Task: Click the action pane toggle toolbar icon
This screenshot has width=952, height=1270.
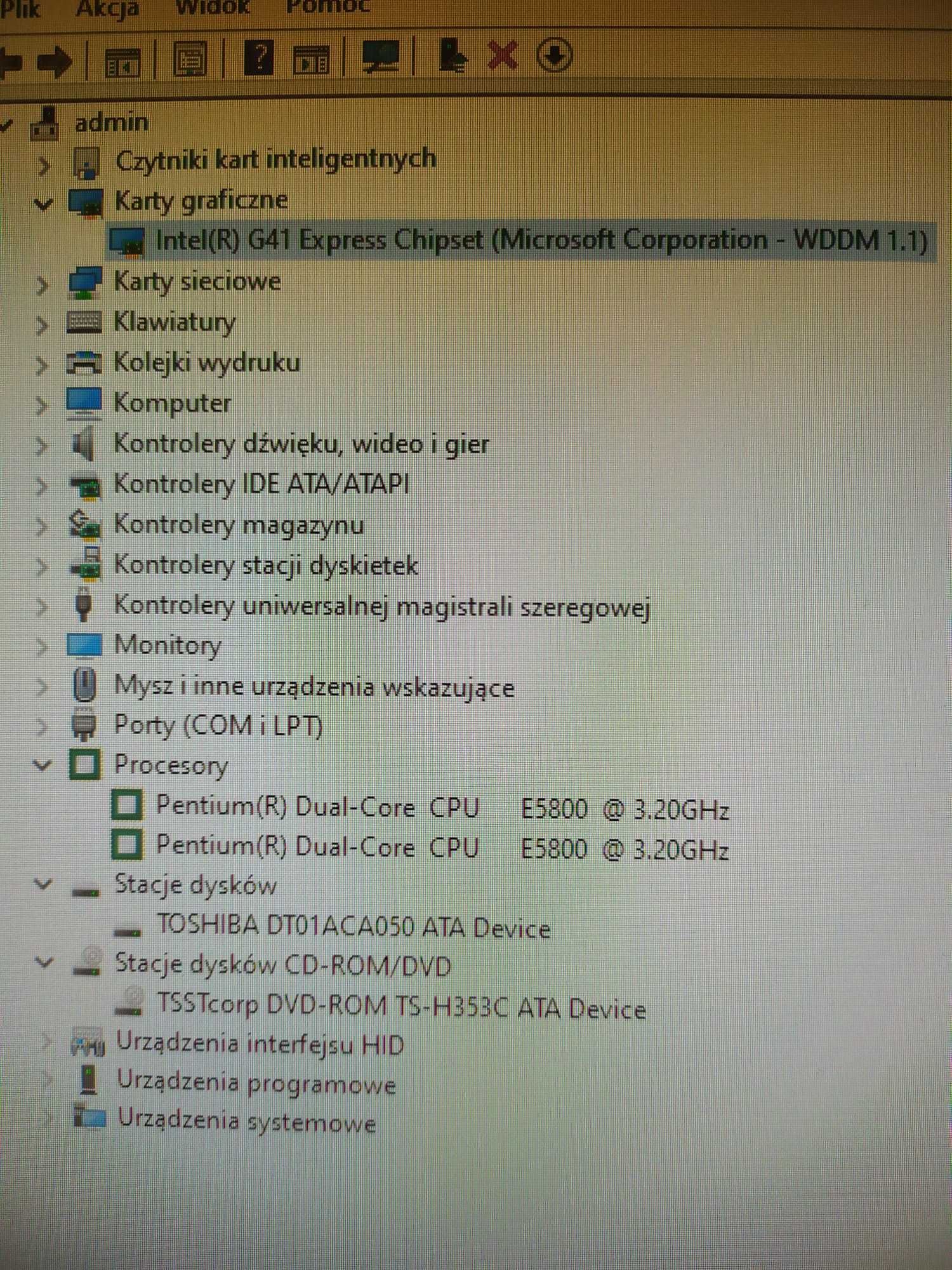Action: 312,60
